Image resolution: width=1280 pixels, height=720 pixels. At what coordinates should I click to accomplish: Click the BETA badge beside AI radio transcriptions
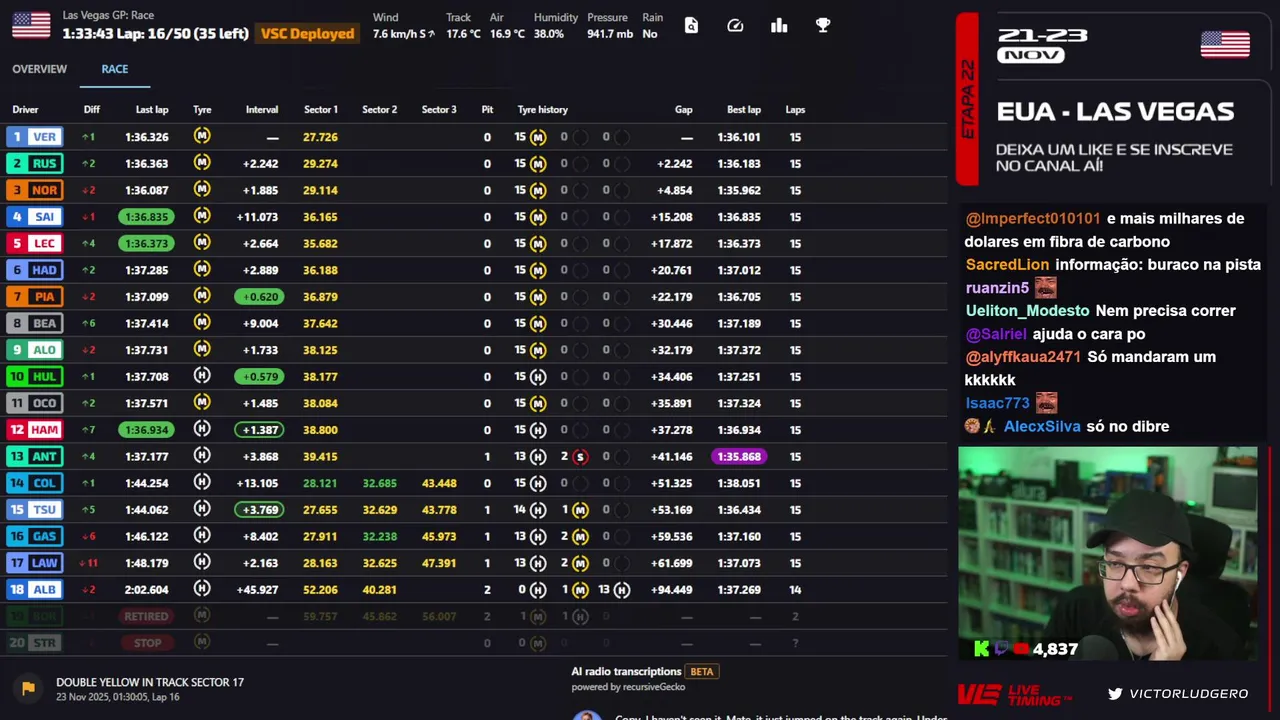coord(702,672)
